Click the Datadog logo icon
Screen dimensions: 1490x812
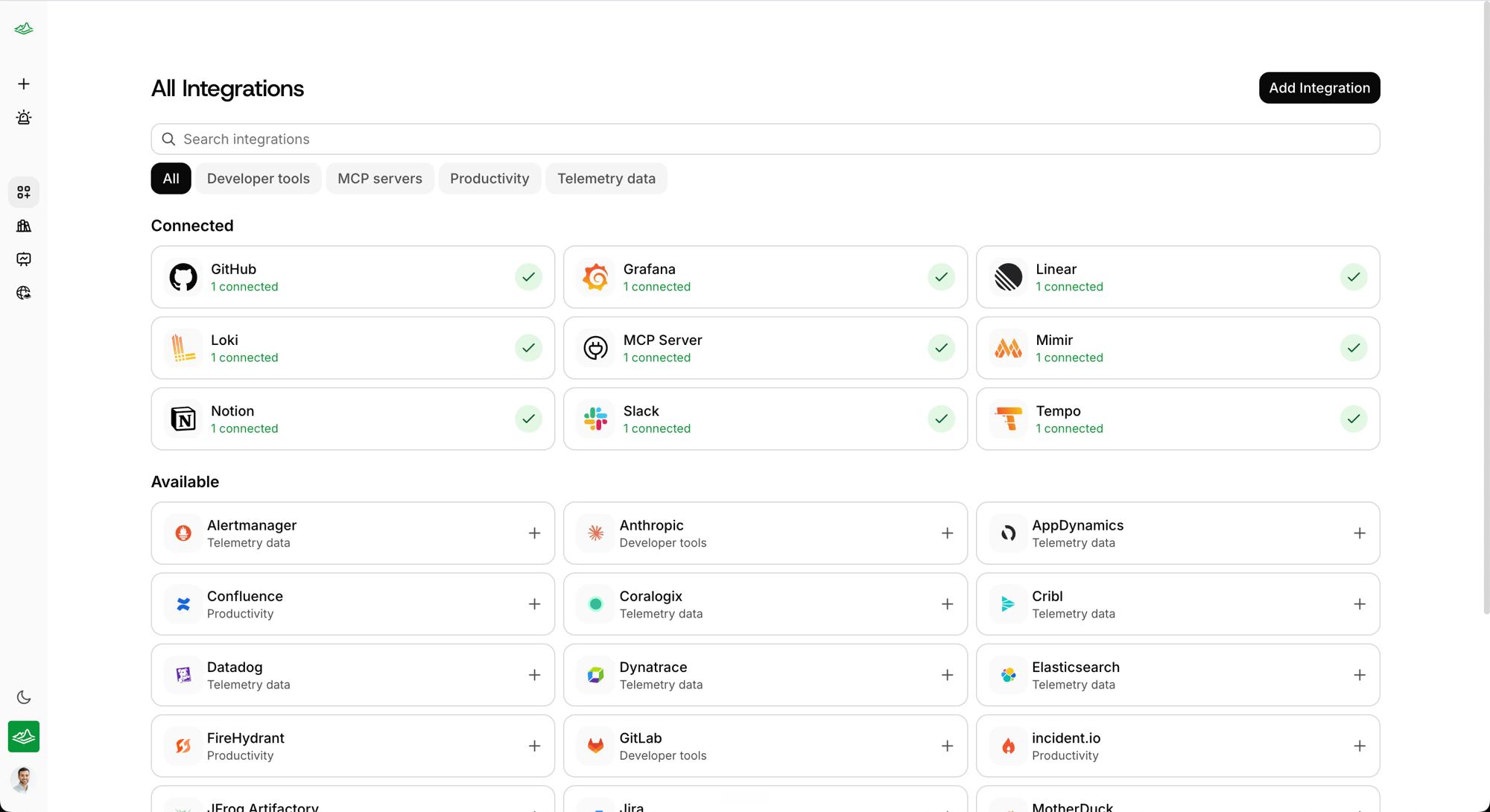point(183,675)
